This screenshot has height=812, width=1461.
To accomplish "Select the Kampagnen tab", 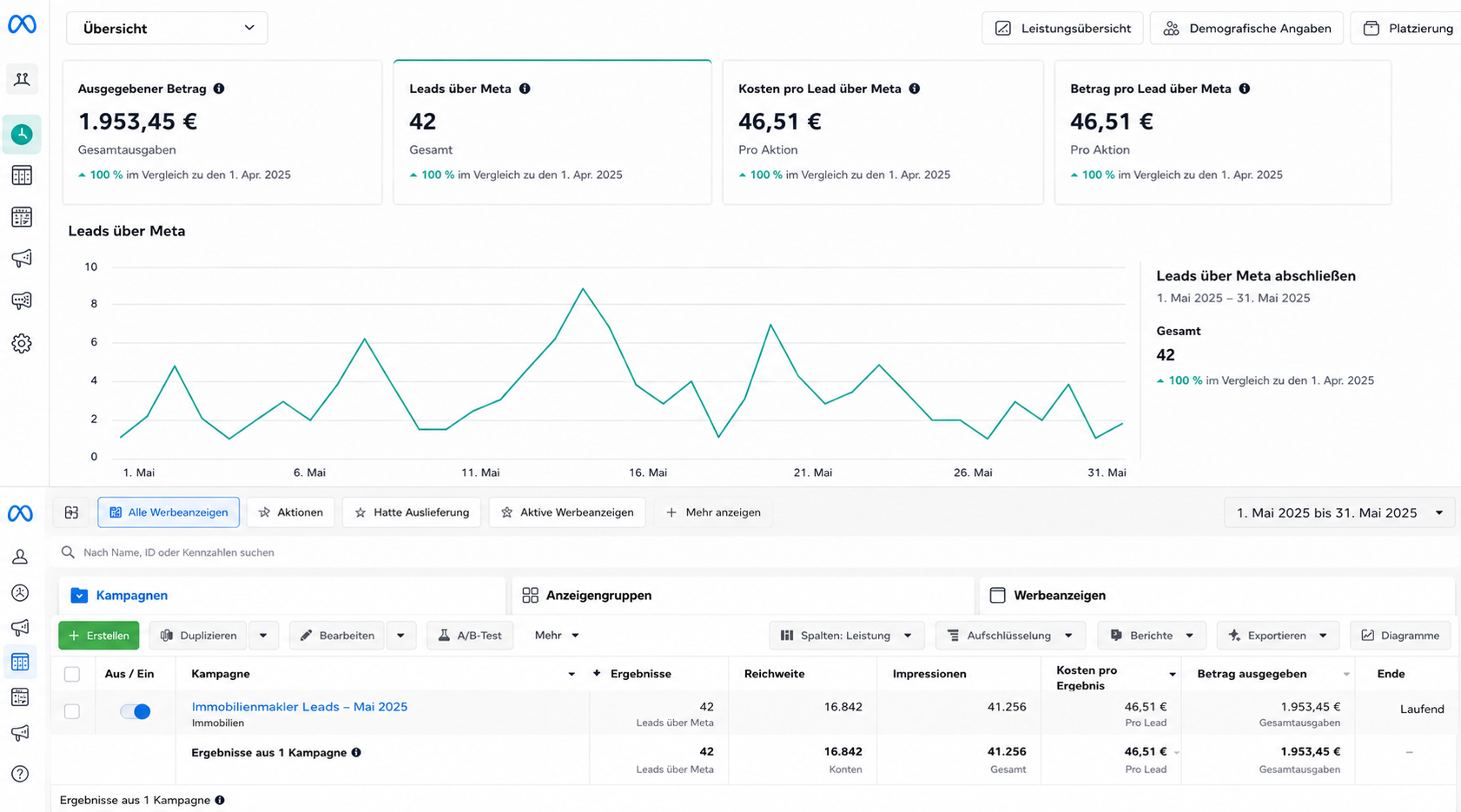I will click(282, 595).
